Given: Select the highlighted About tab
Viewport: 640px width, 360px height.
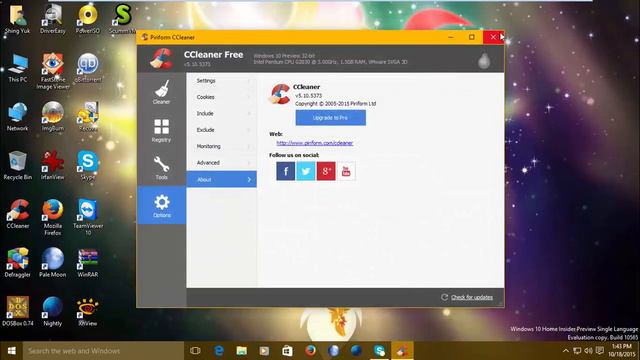Looking at the screenshot, I should (x=222, y=179).
